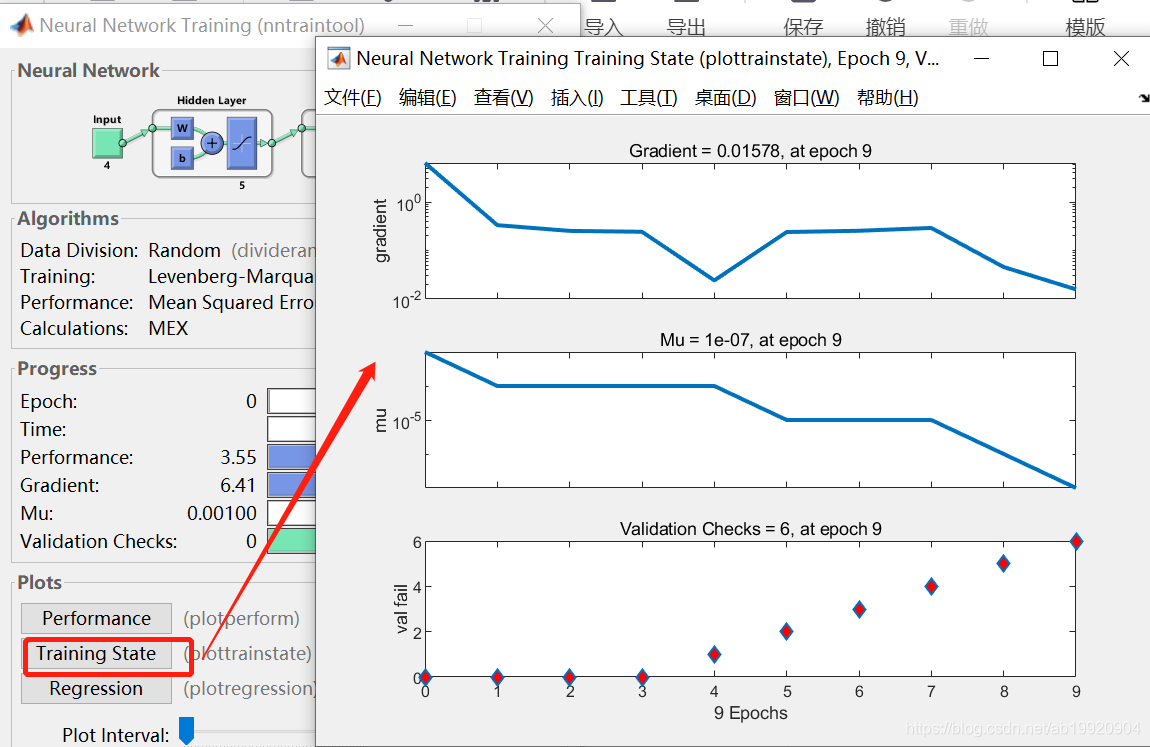Click the b bias block in Hidden Layer
Image resolution: width=1150 pixels, height=747 pixels.
182,158
